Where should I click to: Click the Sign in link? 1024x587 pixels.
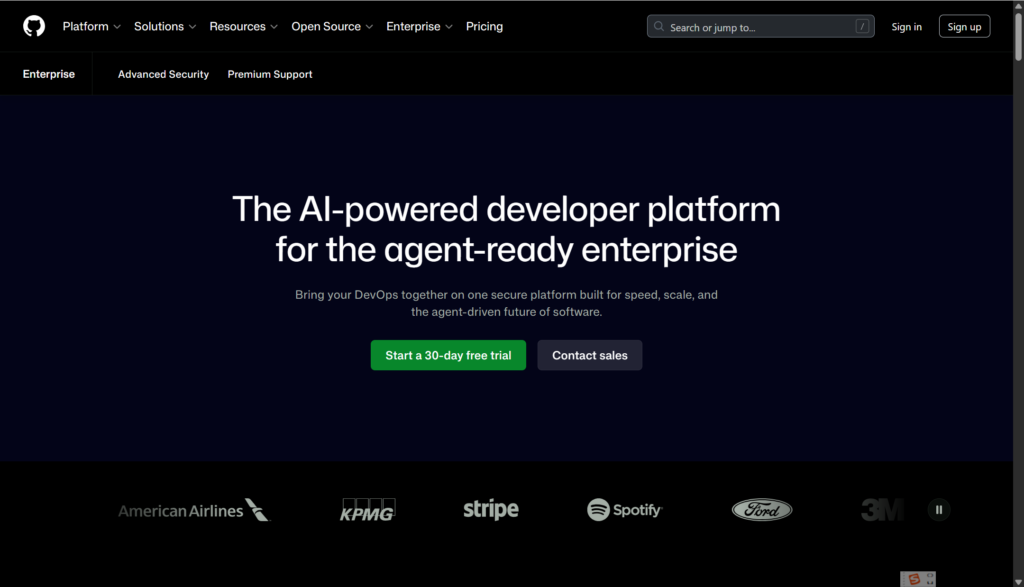906,27
